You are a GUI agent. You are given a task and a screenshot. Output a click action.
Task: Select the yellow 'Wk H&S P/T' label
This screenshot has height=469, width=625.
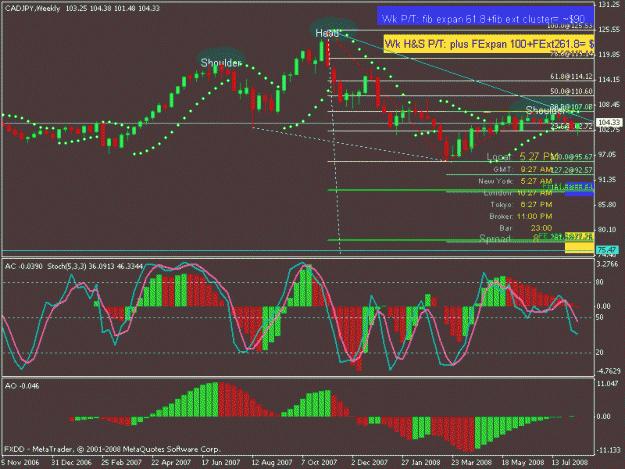[x=489, y=44]
